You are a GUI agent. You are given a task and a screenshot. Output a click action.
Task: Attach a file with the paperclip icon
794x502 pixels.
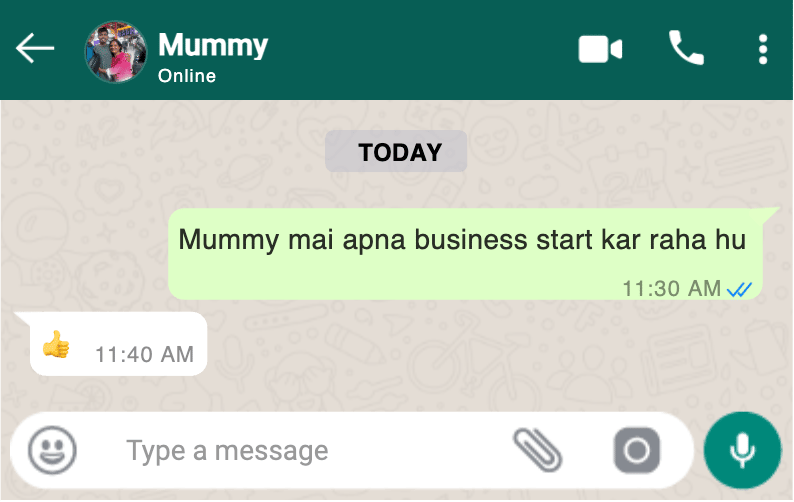pos(538,450)
